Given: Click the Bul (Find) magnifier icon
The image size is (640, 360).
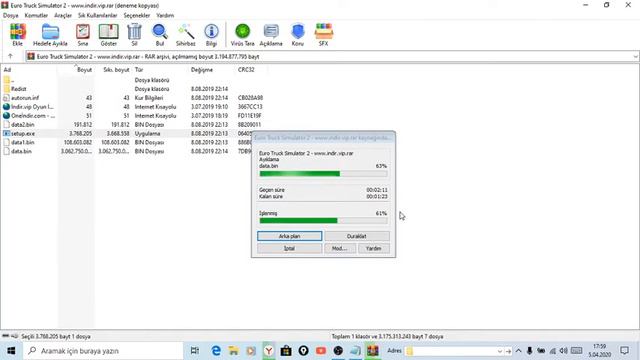Looking at the screenshot, I should 160,34.
